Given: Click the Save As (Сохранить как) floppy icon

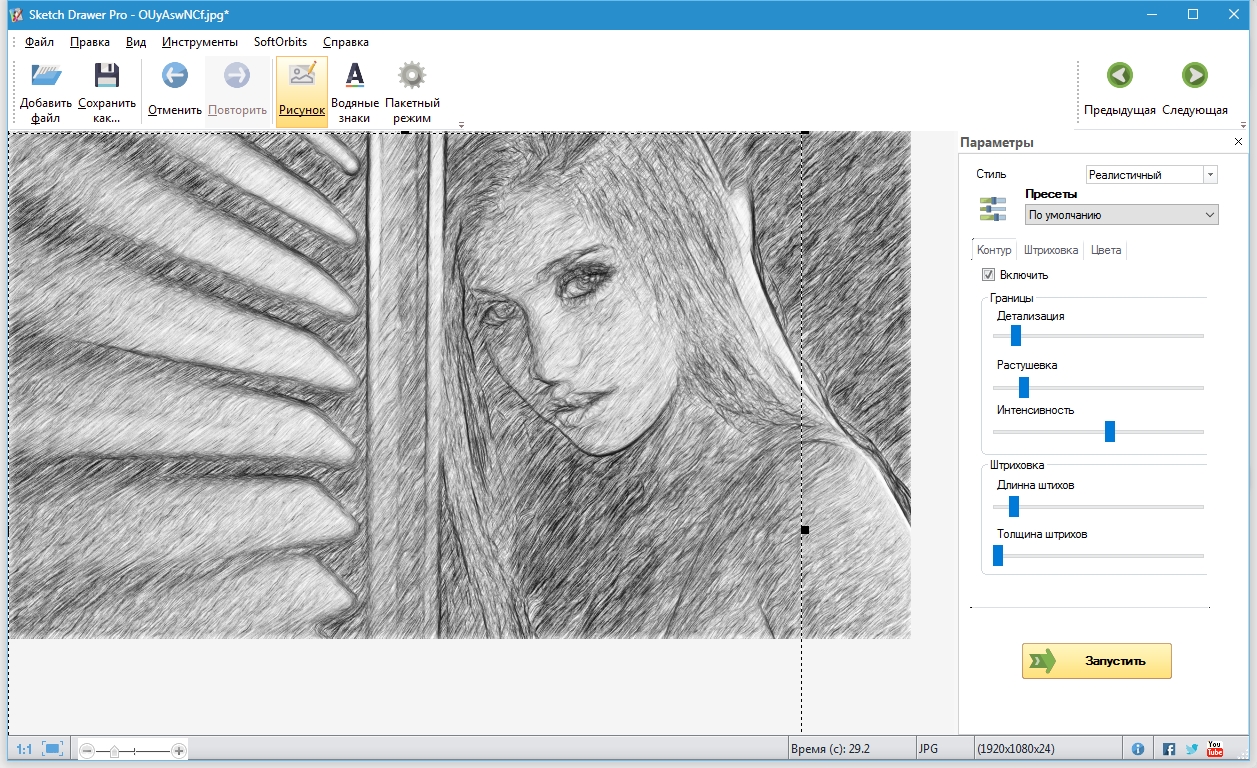Looking at the screenshot, I should pos(106,76).
